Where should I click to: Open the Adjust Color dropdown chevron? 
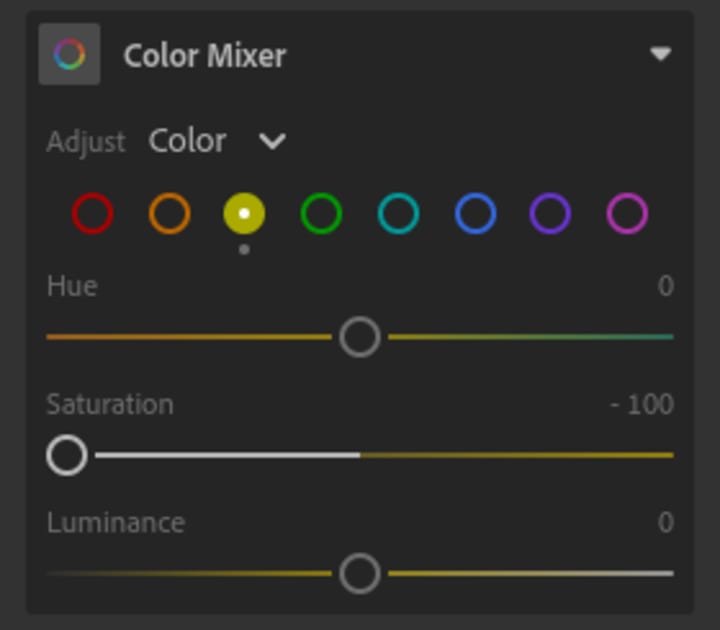click(272, 141)
